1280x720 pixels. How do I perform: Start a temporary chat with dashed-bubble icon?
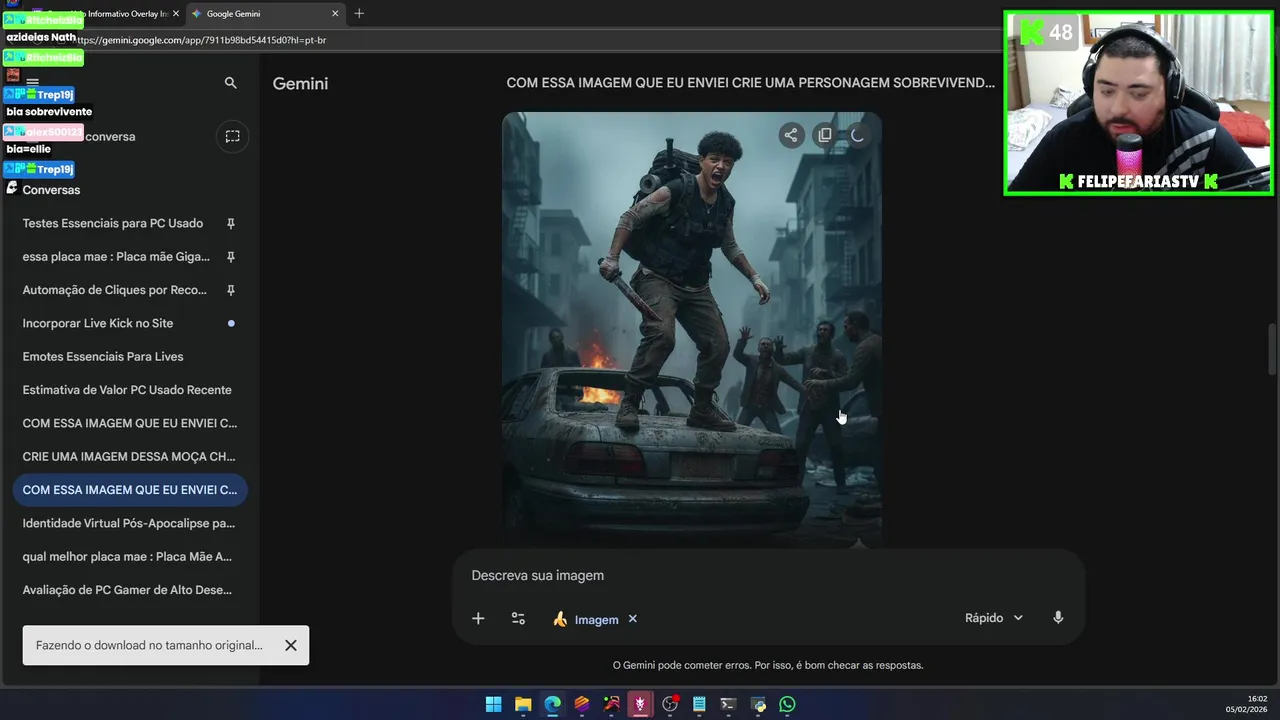pyautogui.click(x=232, y=136)
